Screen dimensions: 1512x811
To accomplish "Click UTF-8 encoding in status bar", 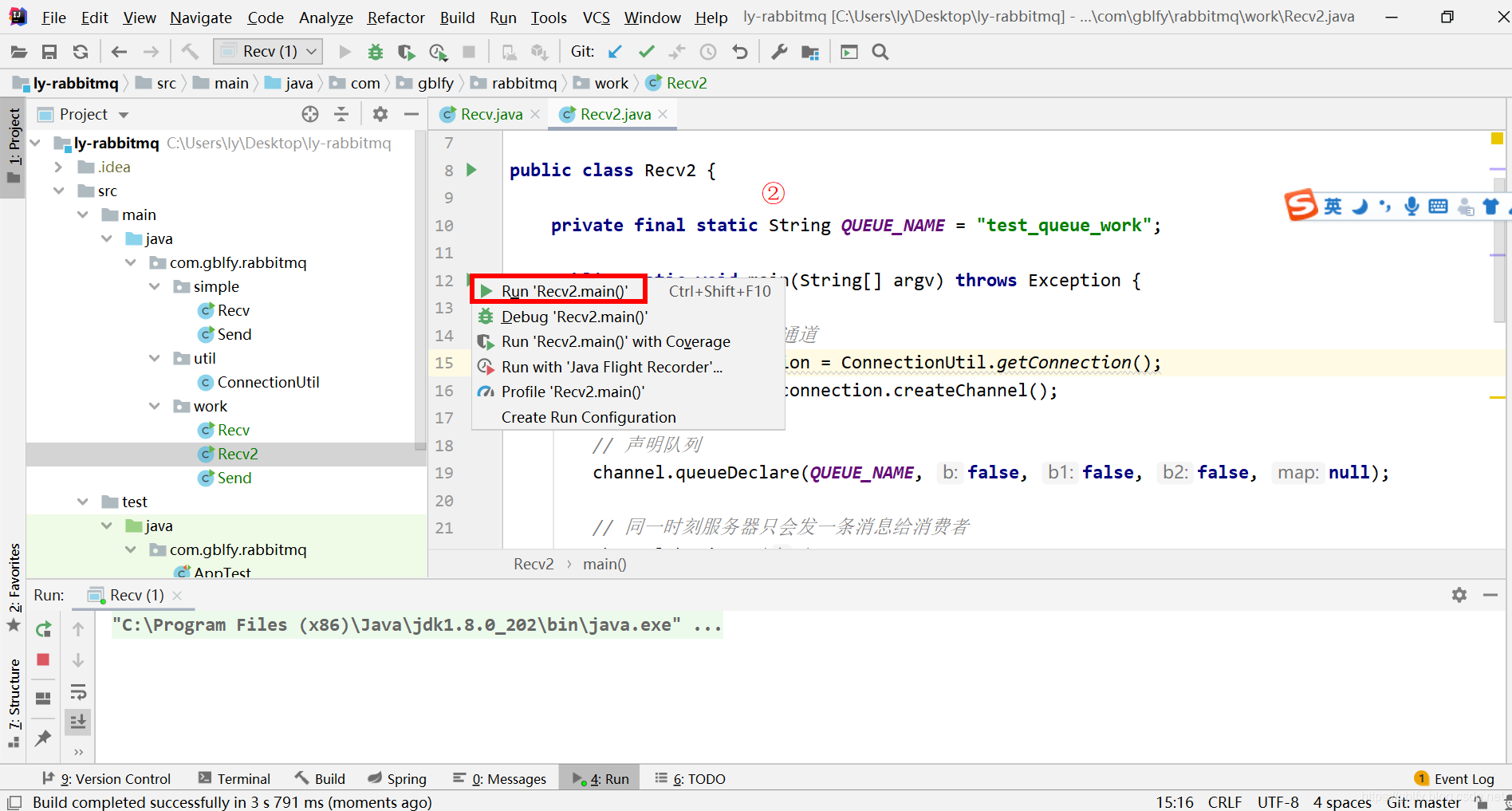I will coord(1278,802).
